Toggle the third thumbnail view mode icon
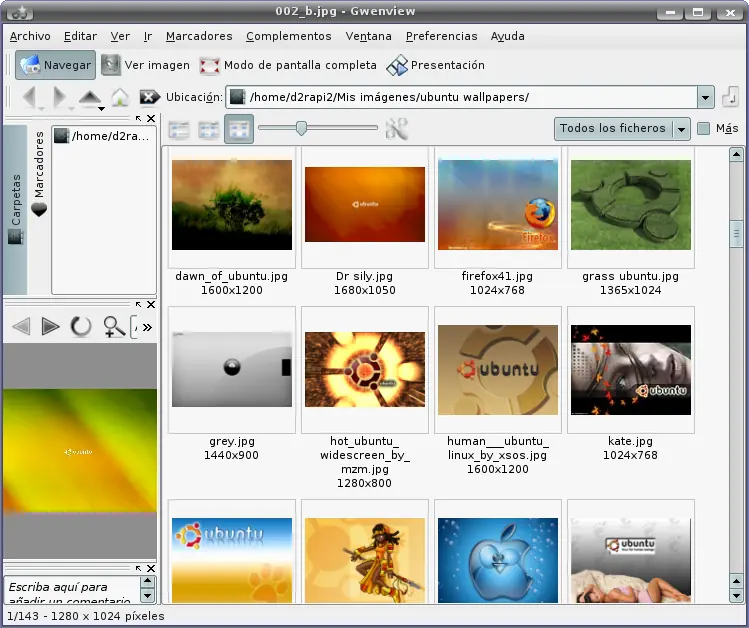 239,129
